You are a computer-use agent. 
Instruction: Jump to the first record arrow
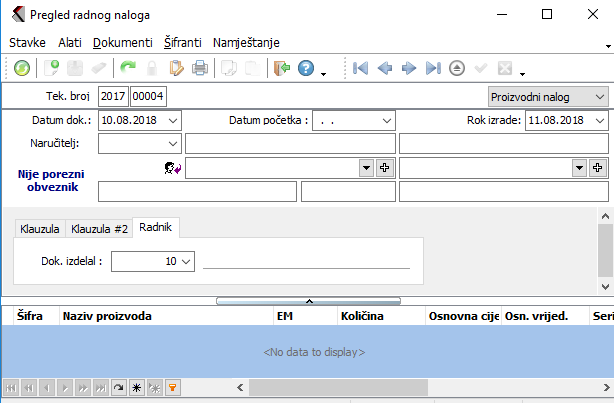pos(360,69)
